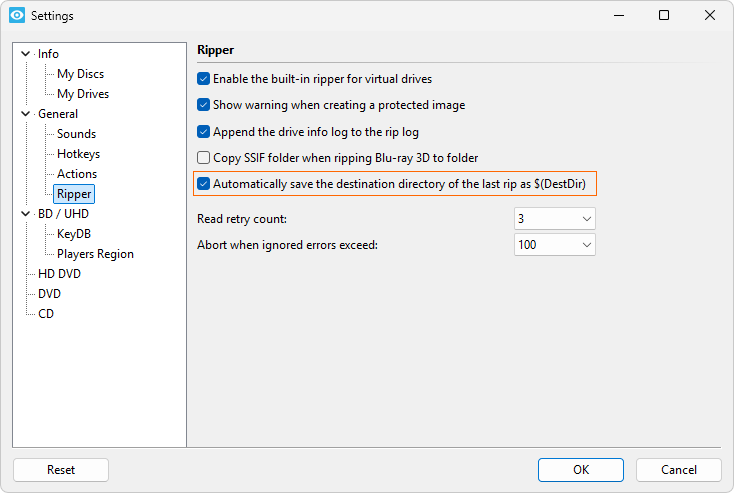The width and height of the screenshot is (734, 493).
Task: Select Hotkeys in the sidebar
Action: (x=78, y=154)
